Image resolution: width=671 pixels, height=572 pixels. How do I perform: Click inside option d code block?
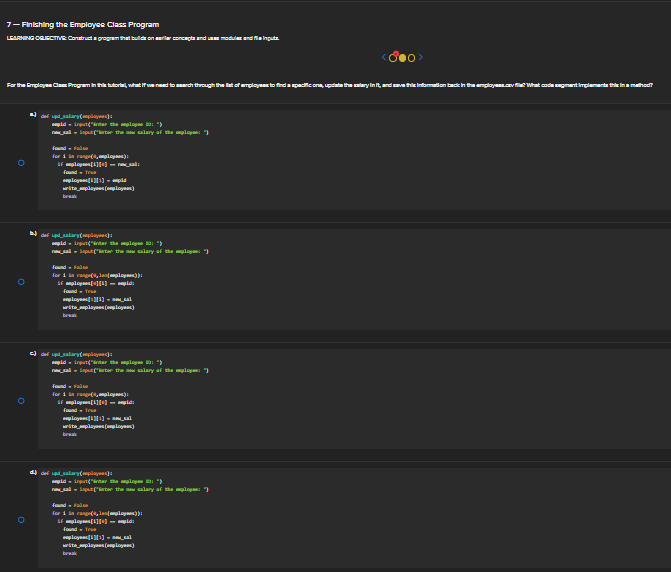(354, 518)
